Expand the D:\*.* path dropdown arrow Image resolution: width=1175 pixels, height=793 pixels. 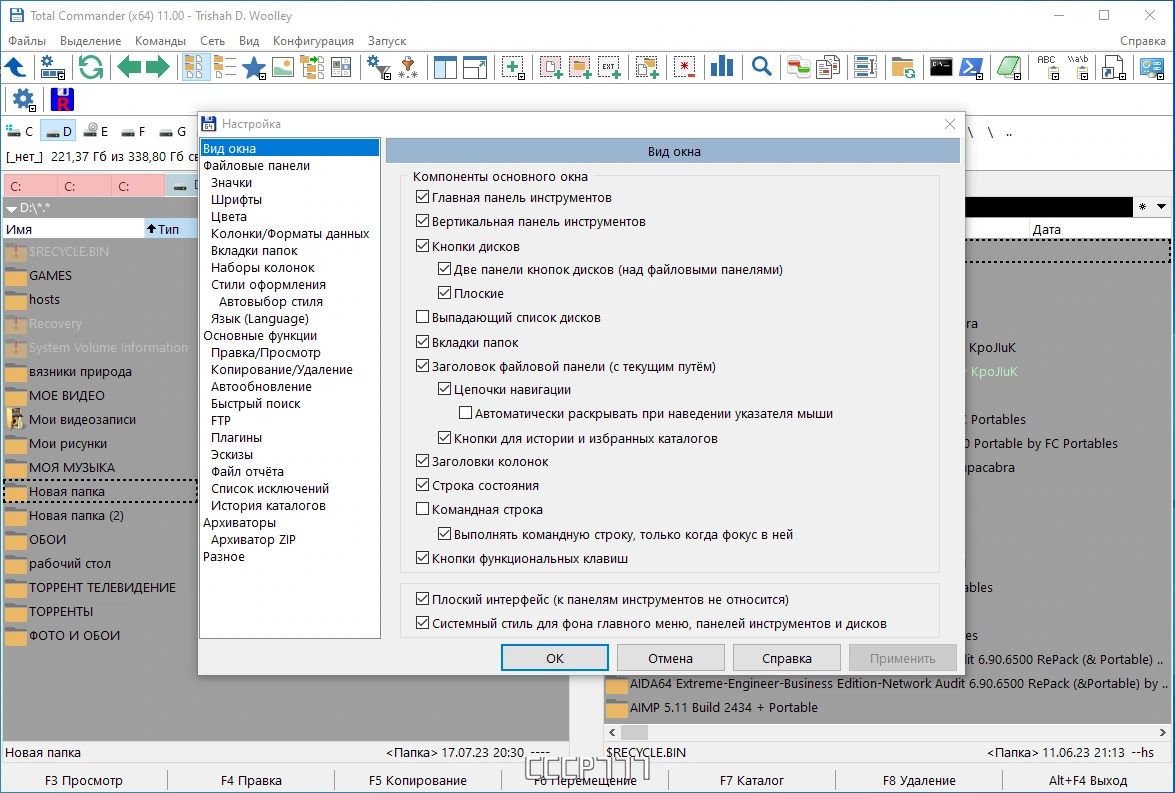[11, 208]
